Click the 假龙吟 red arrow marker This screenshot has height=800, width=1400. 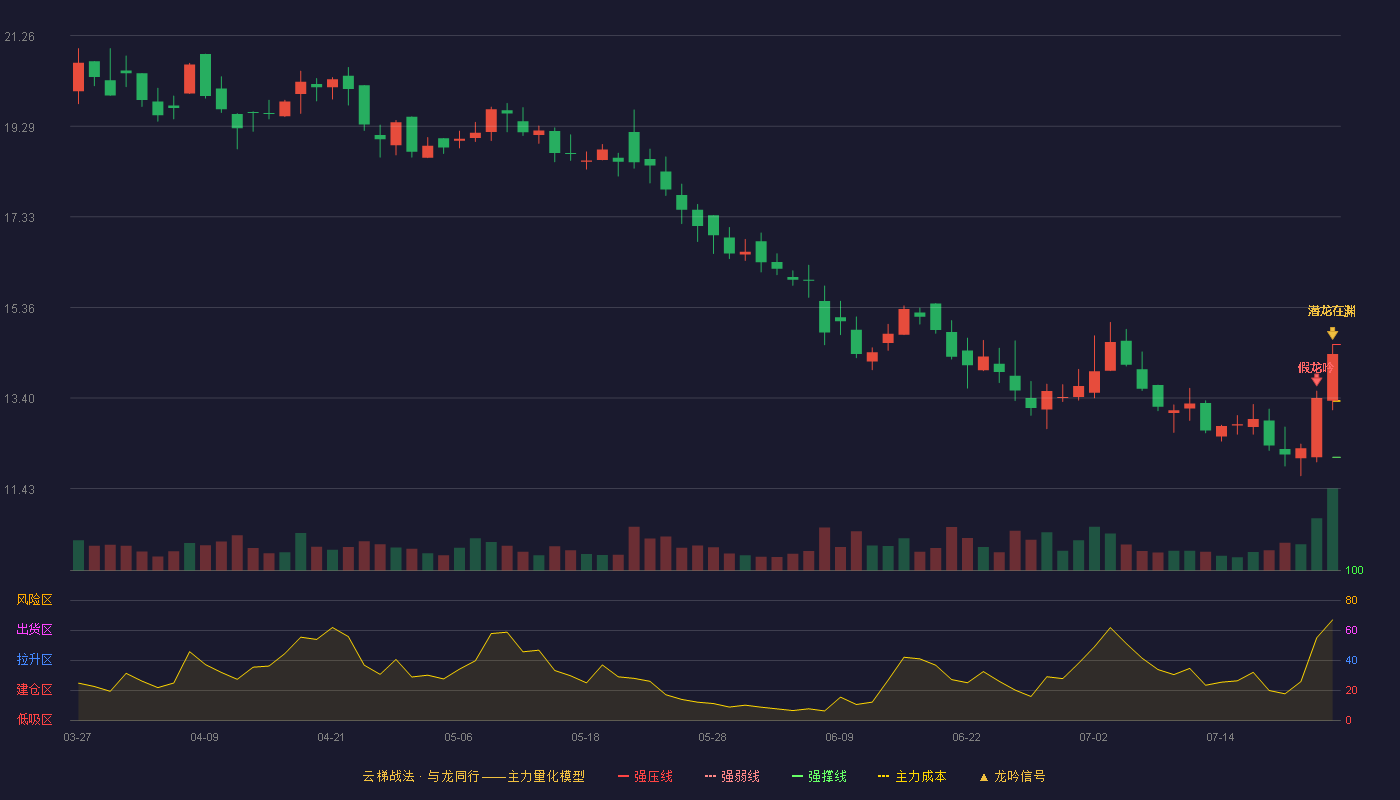[1316, 379]
